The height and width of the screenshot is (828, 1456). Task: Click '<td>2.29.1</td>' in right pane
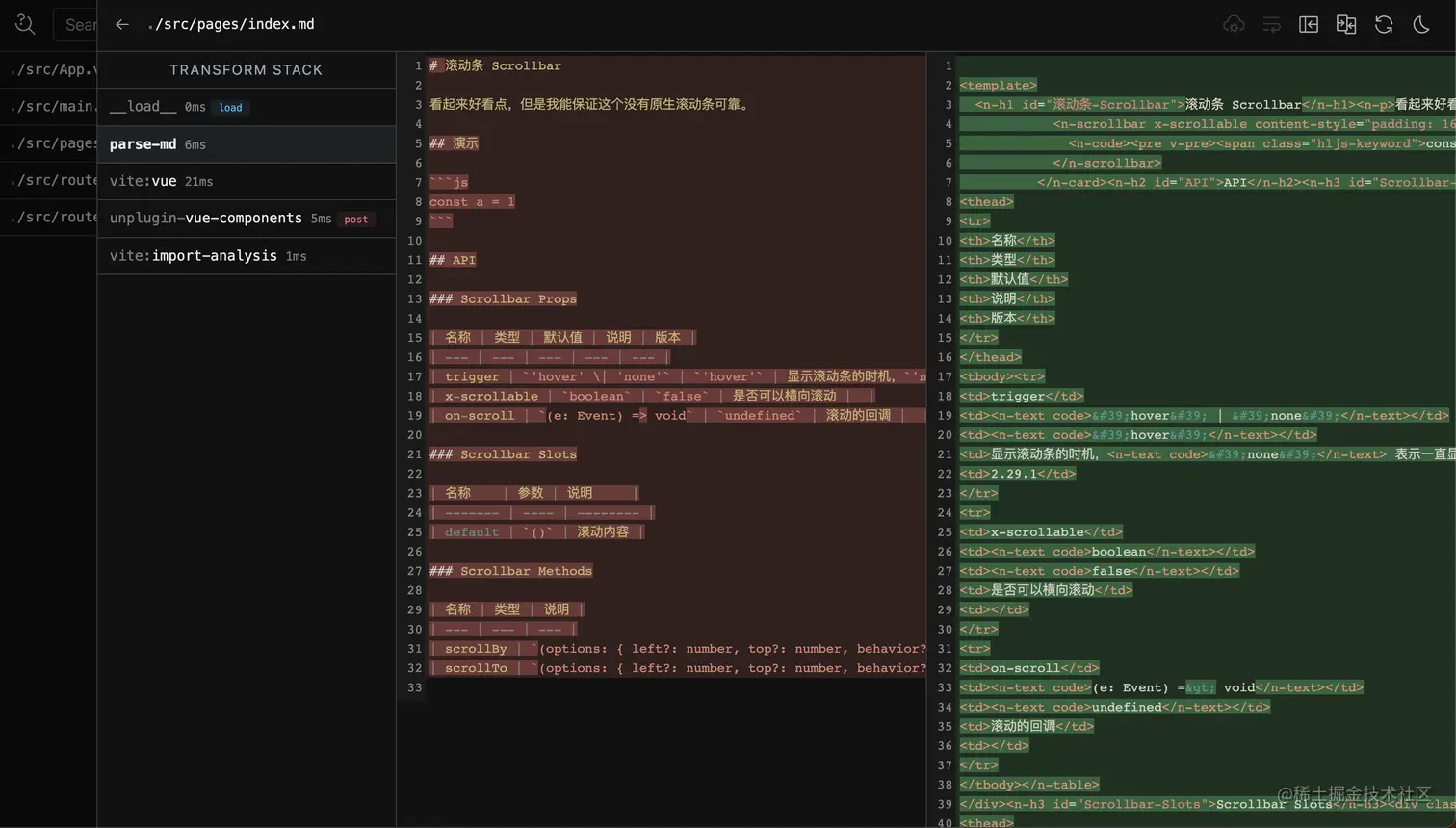(1018, 474)
